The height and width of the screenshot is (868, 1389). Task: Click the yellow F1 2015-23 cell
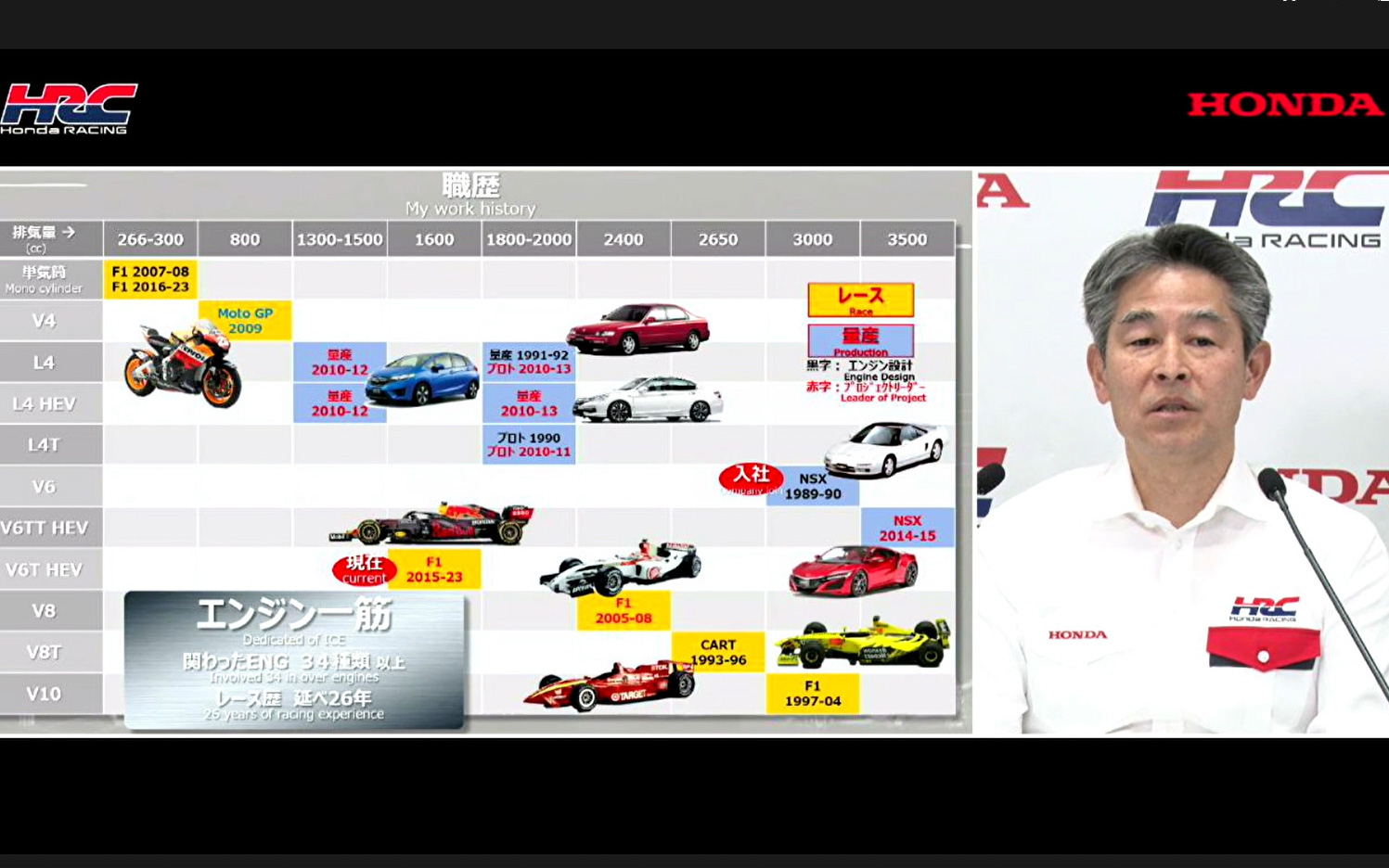point(434,569)
